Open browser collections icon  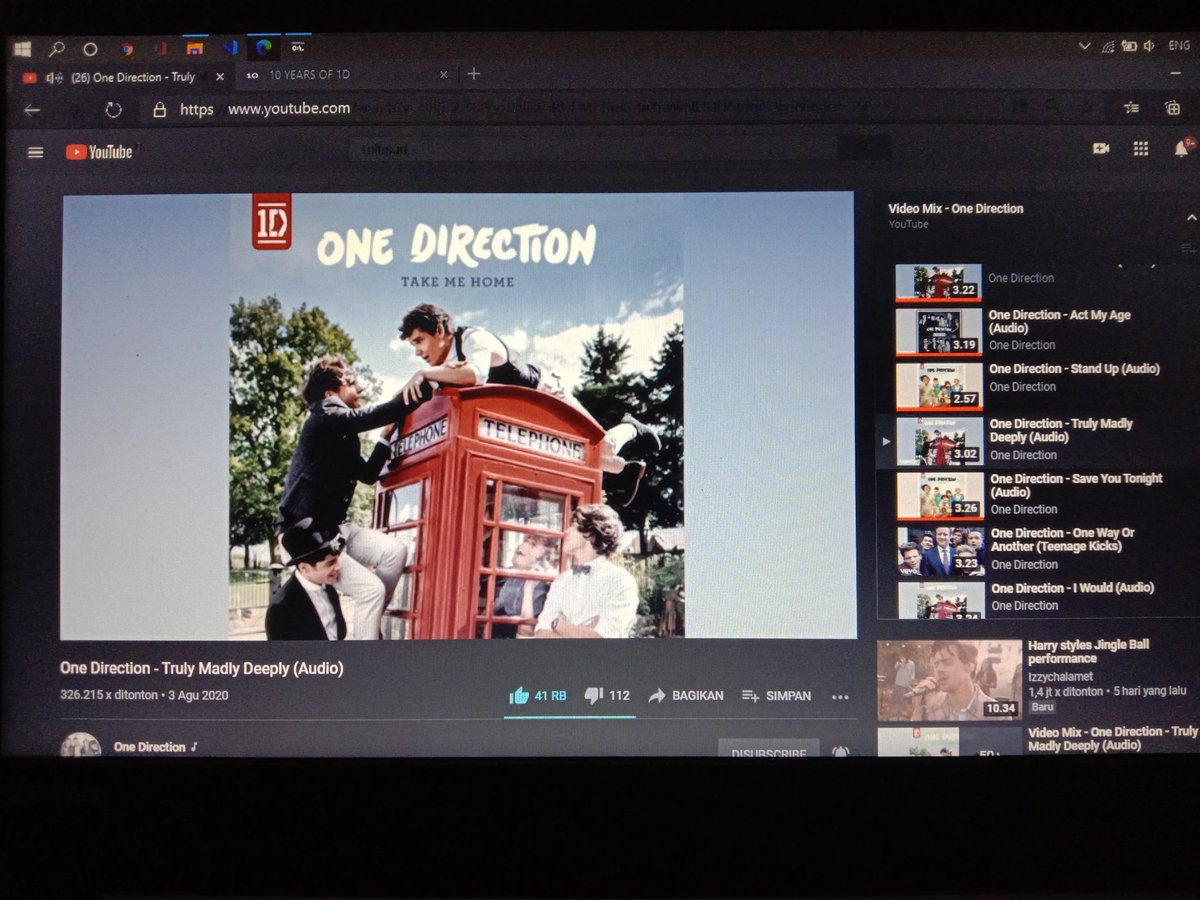pyautogui.click(x=1172, y=108)
